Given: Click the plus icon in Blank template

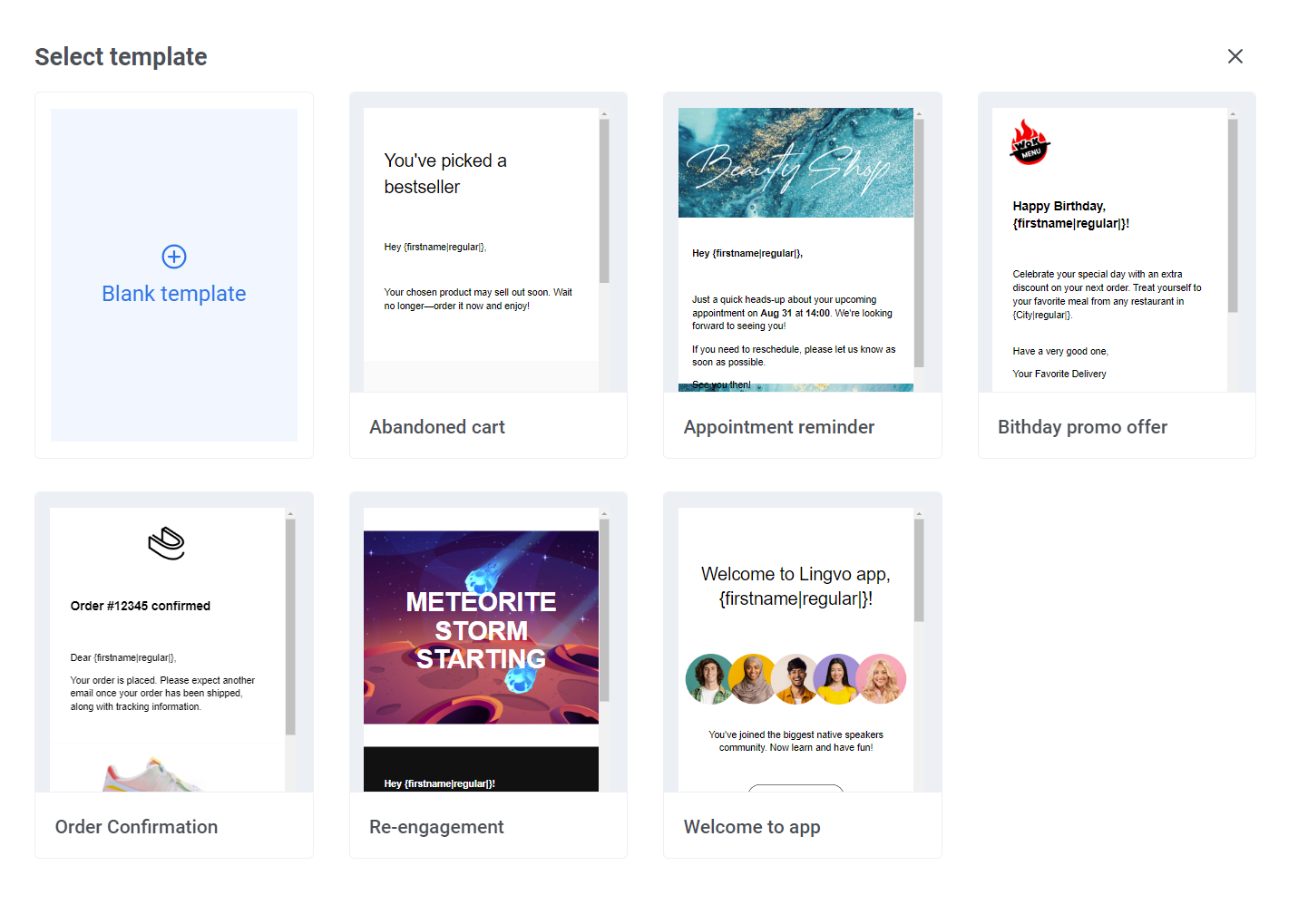Looking at the screenshot, I should tap(174, 257).
